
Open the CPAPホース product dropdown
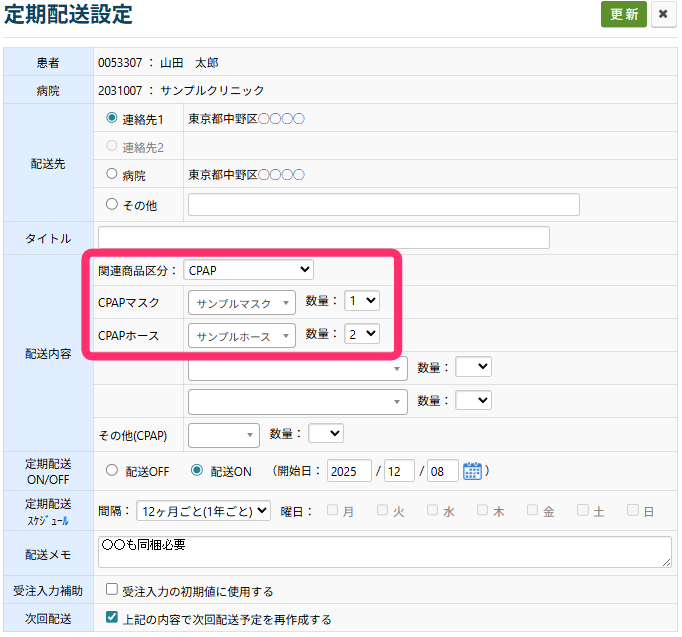click(242, 336)
